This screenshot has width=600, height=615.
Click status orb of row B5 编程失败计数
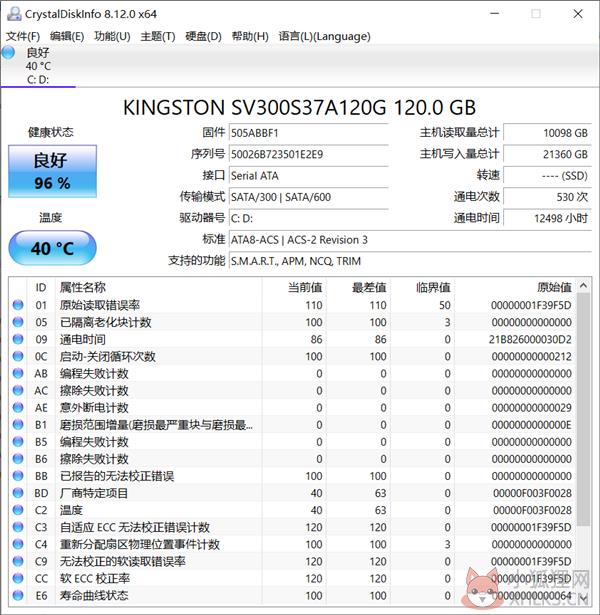click(x=18, y=442)
